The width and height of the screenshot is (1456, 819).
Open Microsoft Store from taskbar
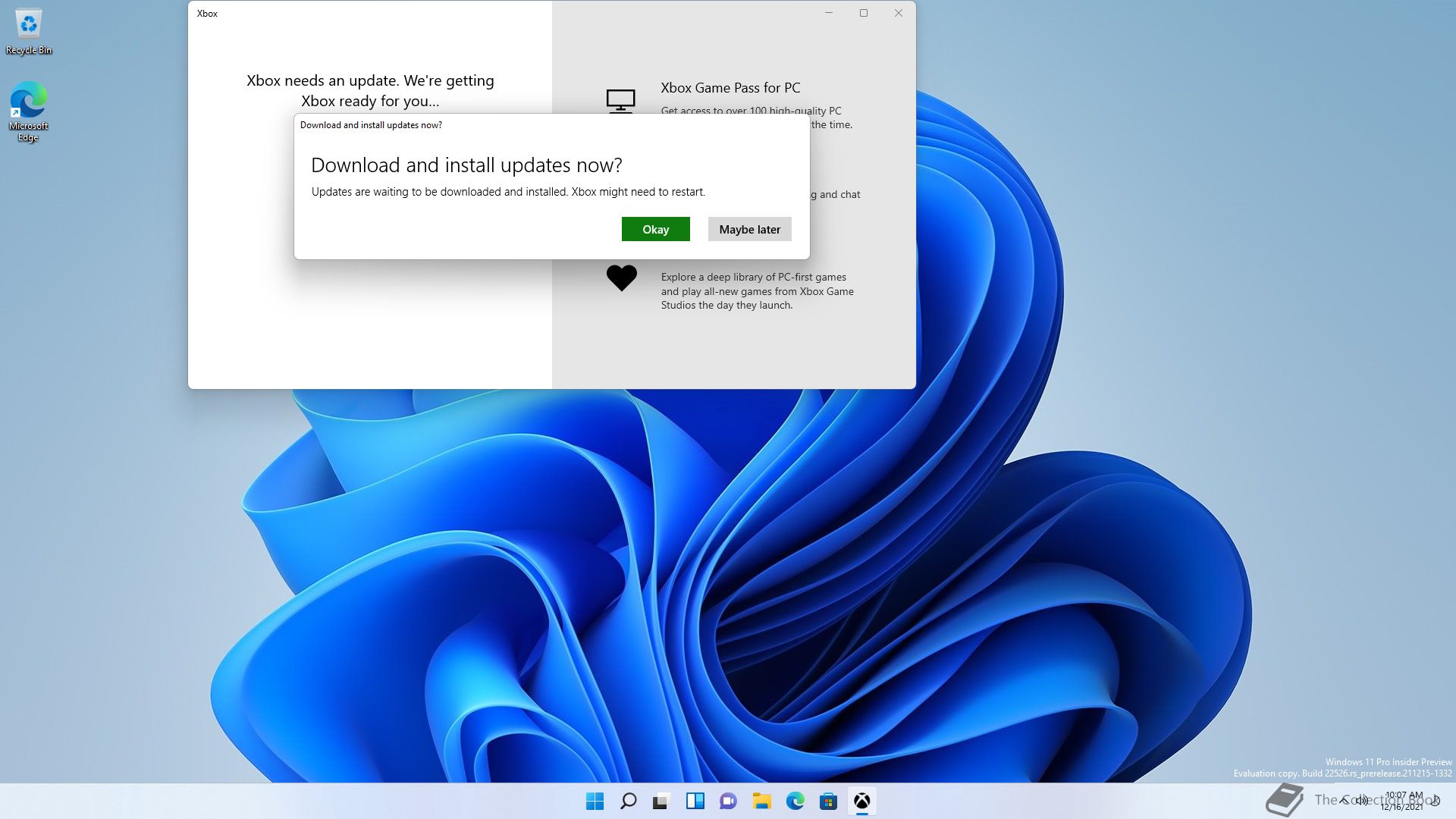(x=828, y=801)
